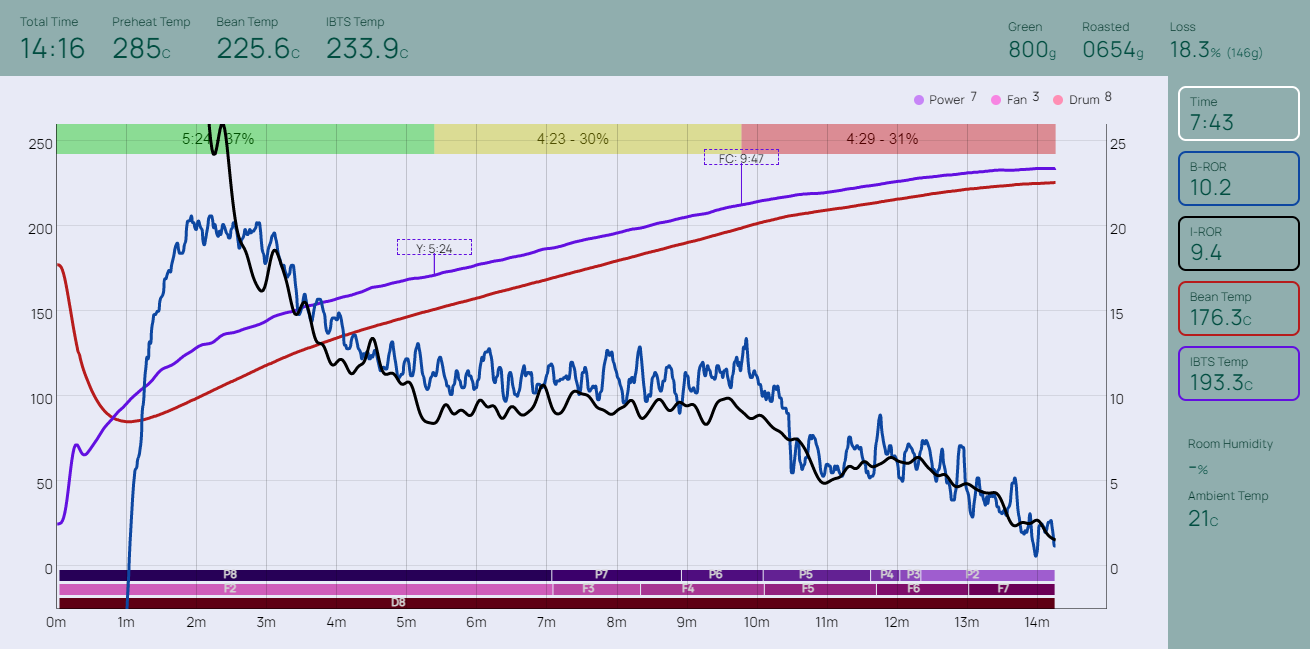Screen dimensions: 1310x649
Task: Select the green 5:24 drying phase bar
Action: coord(245,139)
